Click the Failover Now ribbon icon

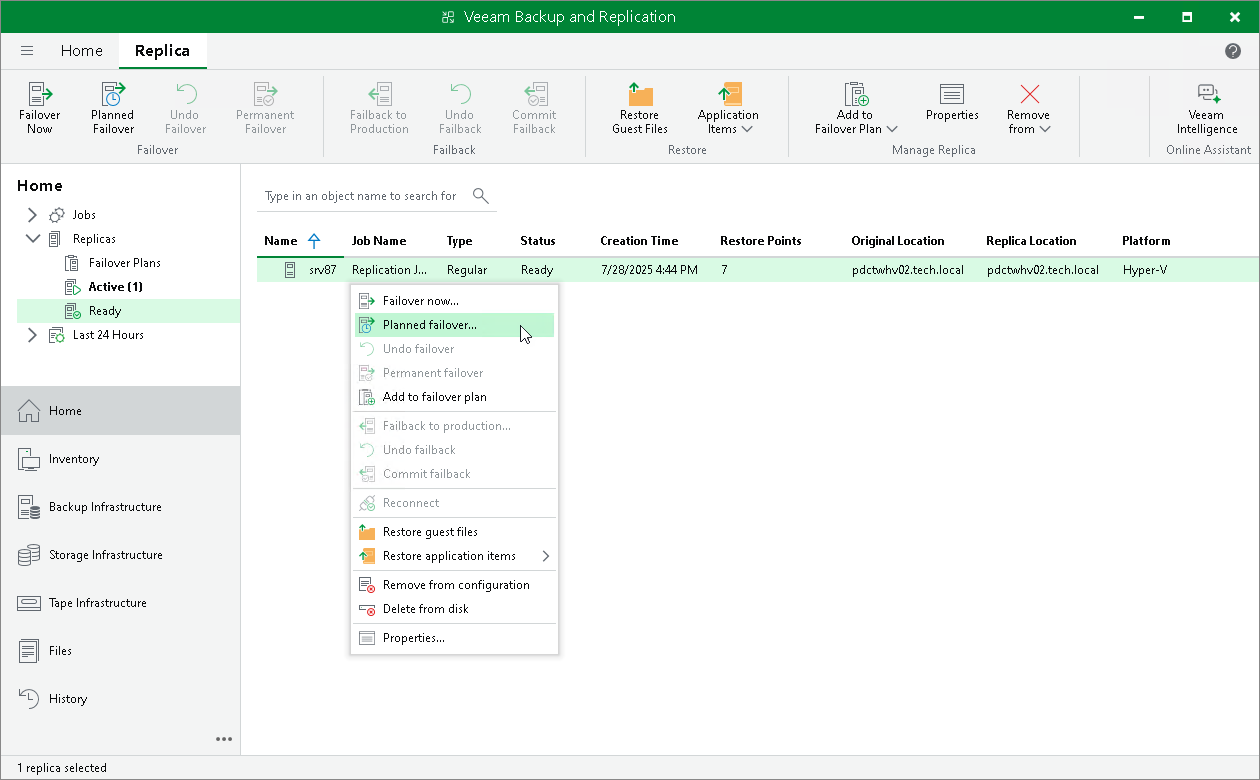[x=40, y=108]
